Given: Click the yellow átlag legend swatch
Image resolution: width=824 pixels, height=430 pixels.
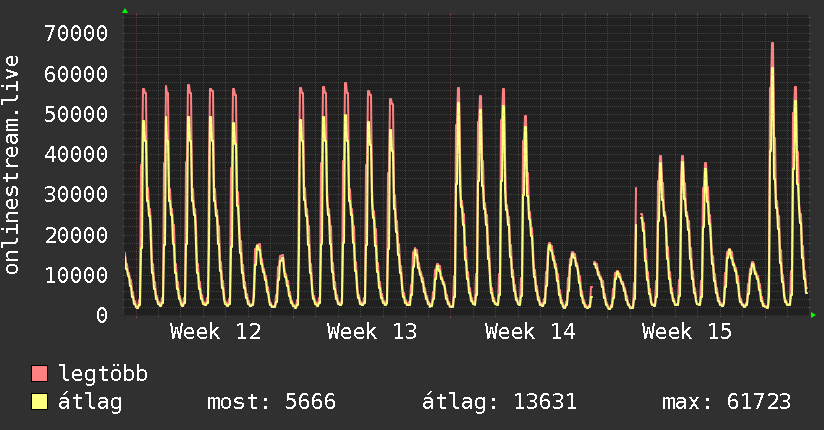Looking at the screenshot, I should pos(39,401).
